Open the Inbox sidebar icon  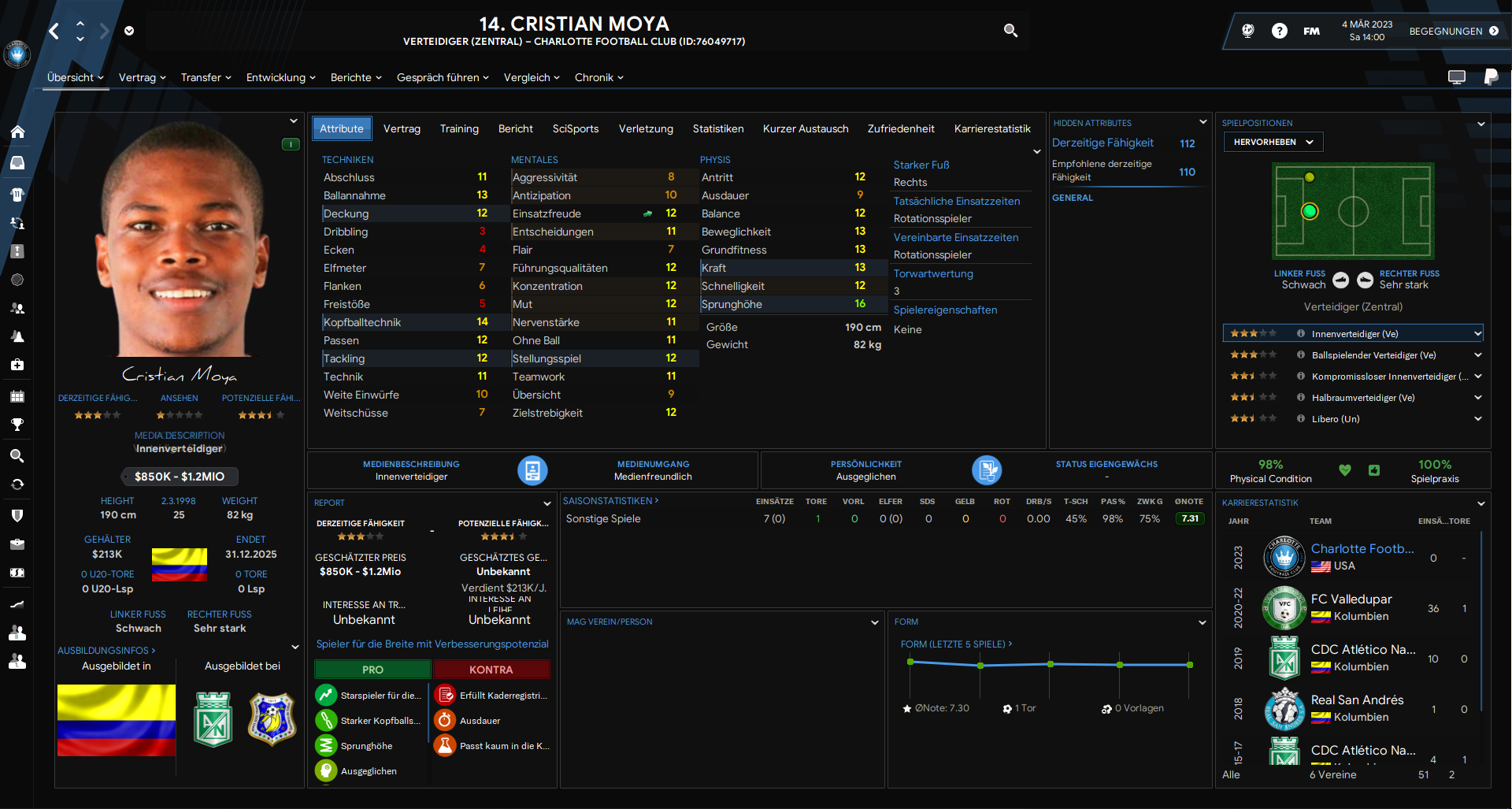17,163
